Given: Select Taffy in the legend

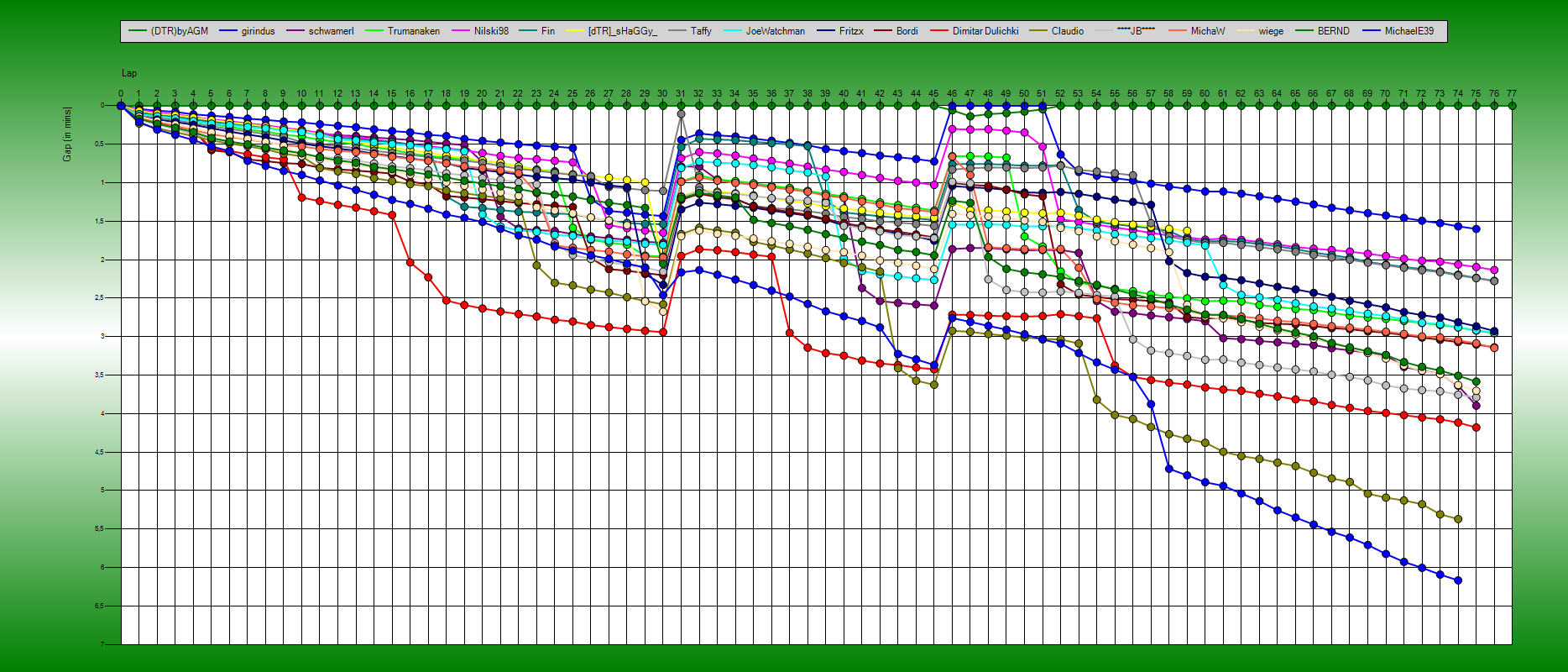Looking at the screenshot, I should (x=700, y=31).
